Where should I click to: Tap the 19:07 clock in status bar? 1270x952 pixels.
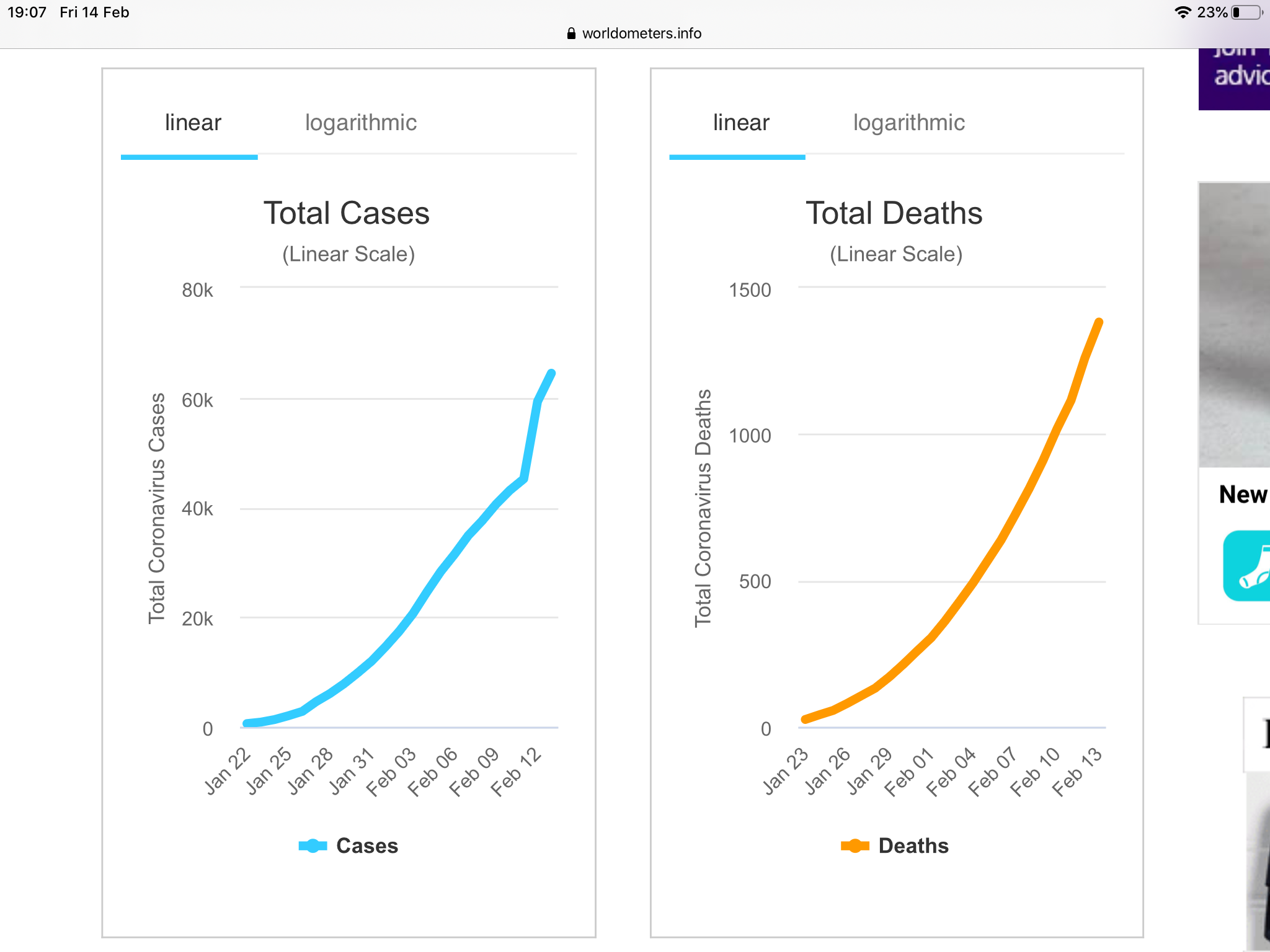tap(27, 12)
